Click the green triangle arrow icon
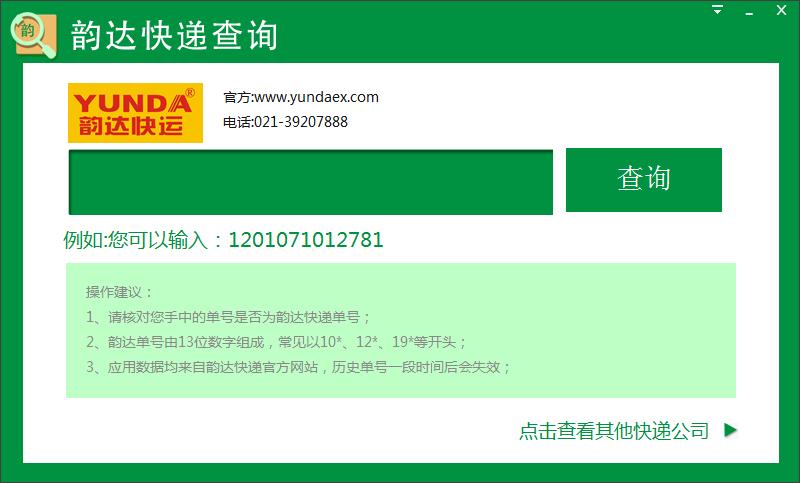800x483 pixels. 731,430
